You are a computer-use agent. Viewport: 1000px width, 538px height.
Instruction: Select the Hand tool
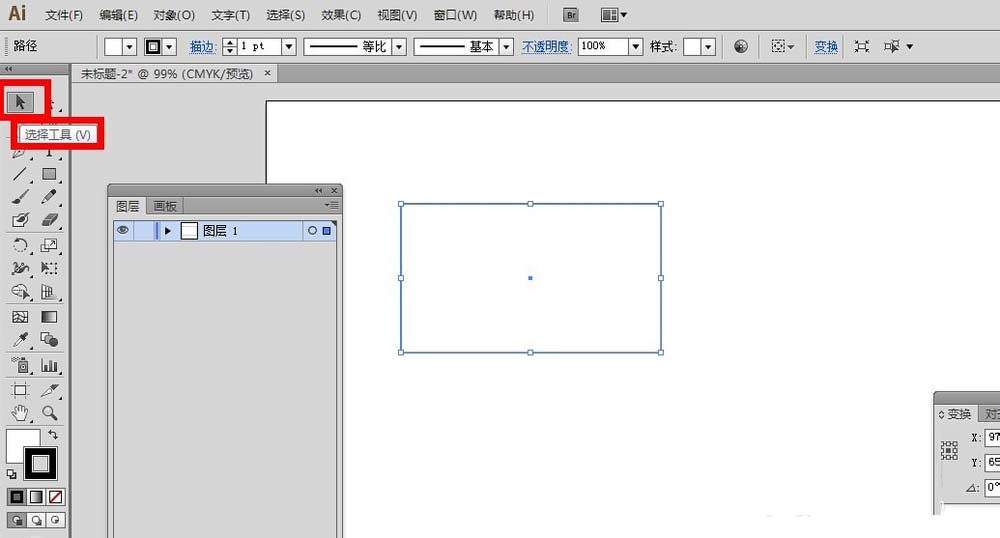[20, 413]
